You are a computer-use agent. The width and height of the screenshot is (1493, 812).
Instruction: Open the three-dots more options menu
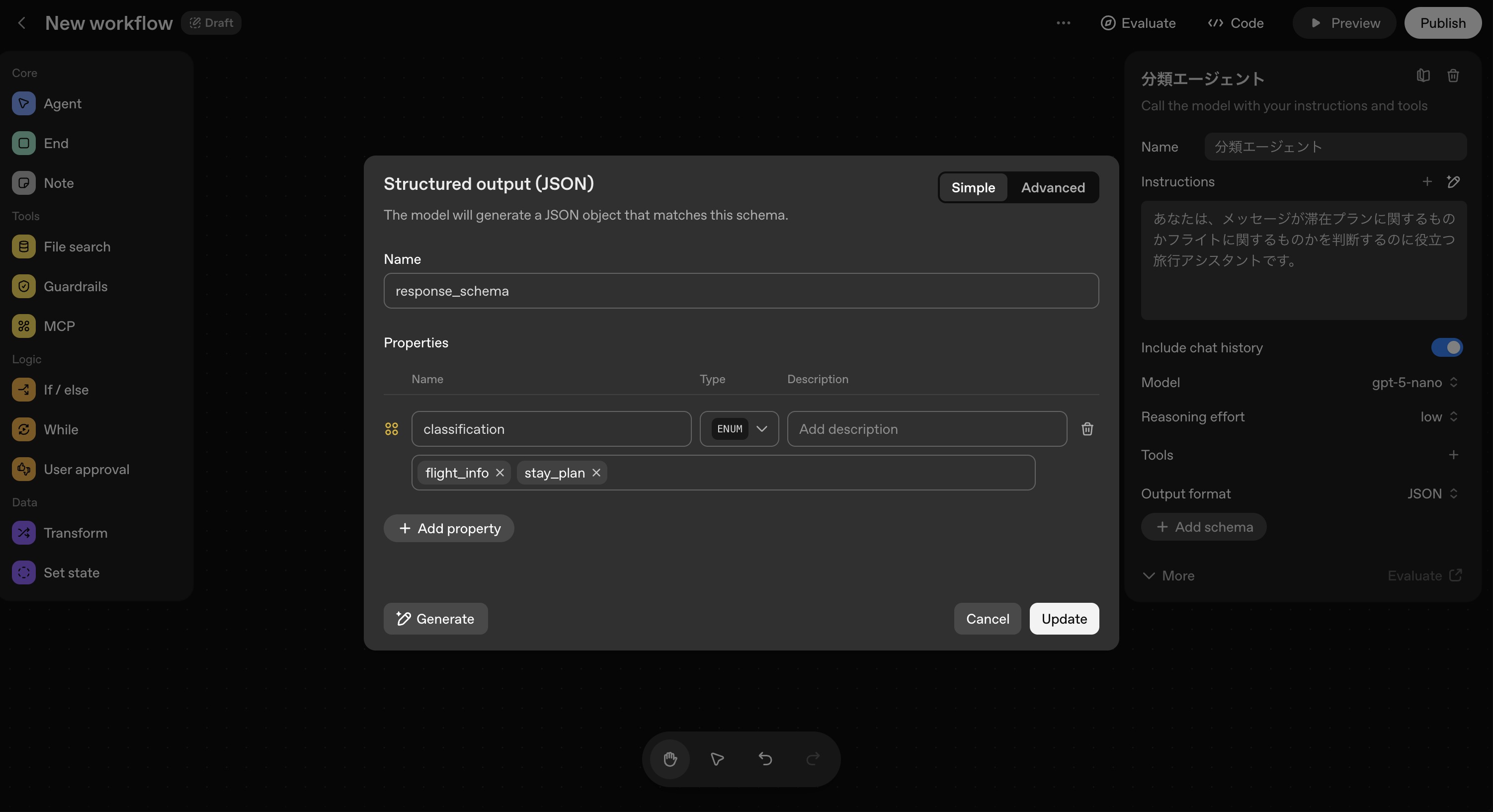click(1063, 23)
